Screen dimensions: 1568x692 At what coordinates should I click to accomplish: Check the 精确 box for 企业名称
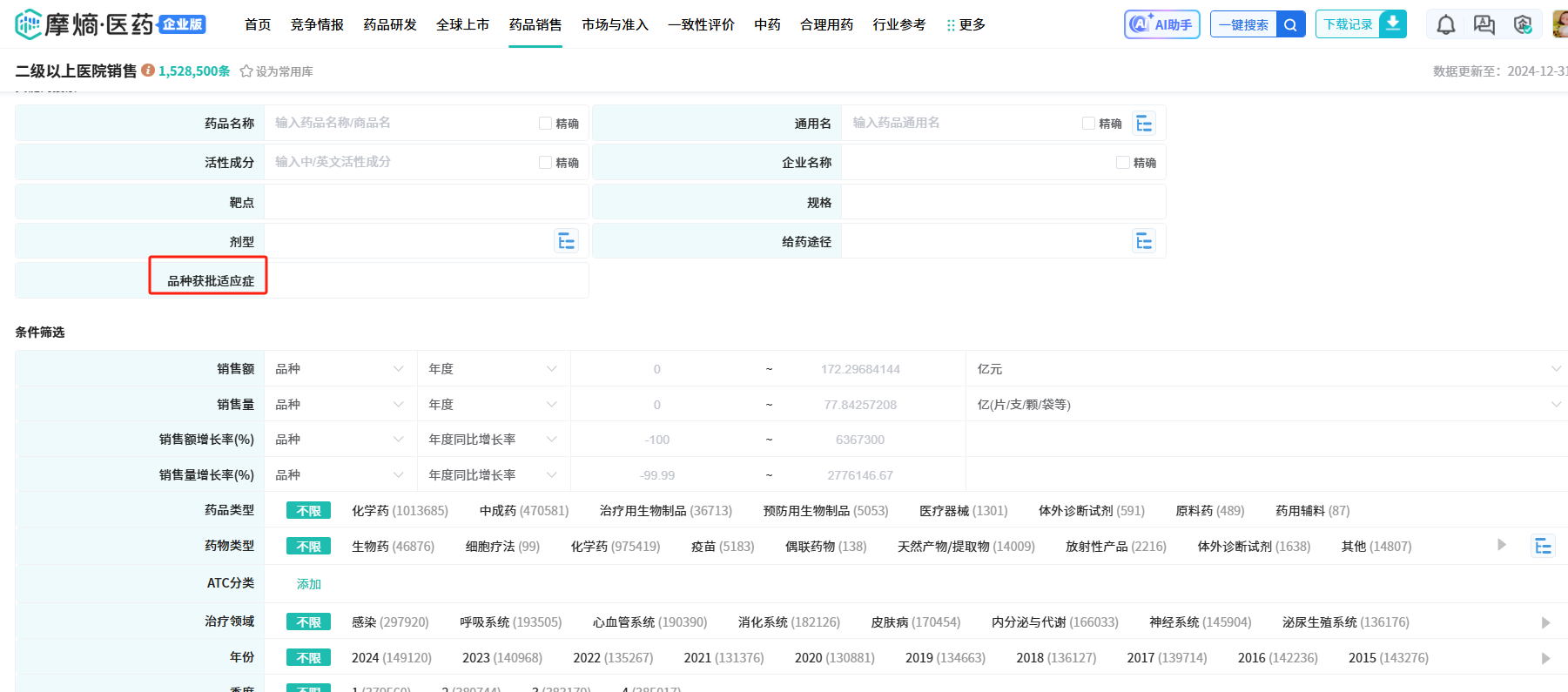click(x=1123, y=163)
